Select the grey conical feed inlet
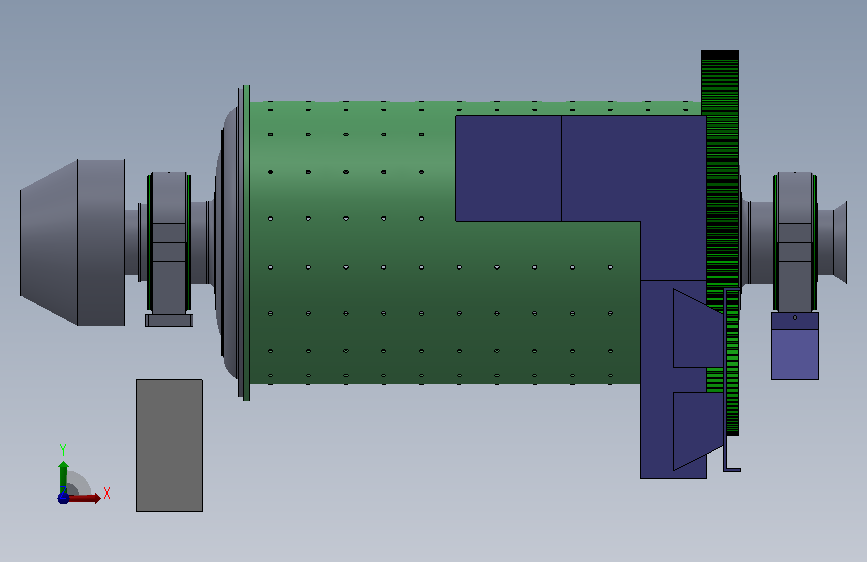 click(72, 242)
